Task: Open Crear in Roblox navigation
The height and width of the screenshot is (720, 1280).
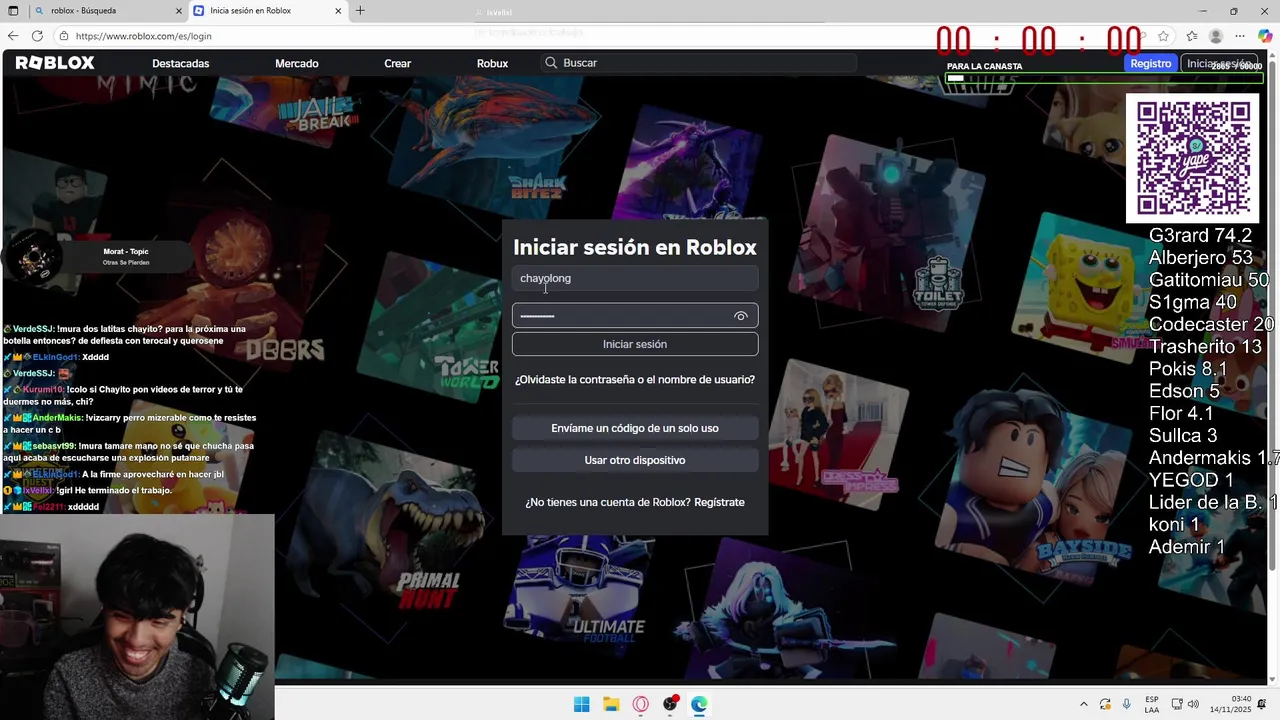Action: click(x=398, y=63)
